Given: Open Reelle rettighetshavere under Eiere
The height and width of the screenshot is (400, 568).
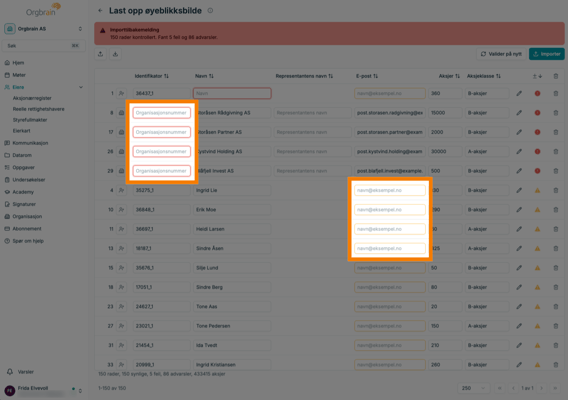Looking at the screenshot, I should click(x=38, y=109).
